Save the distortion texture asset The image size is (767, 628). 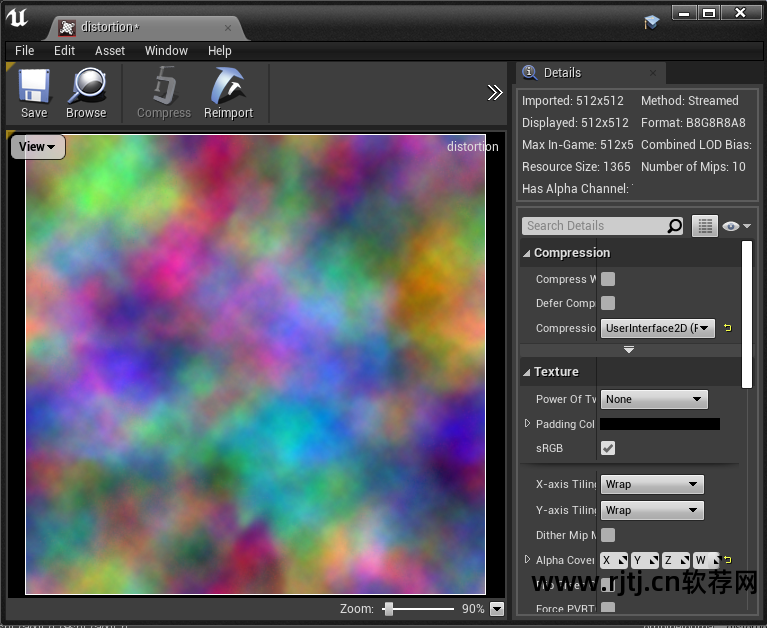pyautogui.click(x=34, y=93)
